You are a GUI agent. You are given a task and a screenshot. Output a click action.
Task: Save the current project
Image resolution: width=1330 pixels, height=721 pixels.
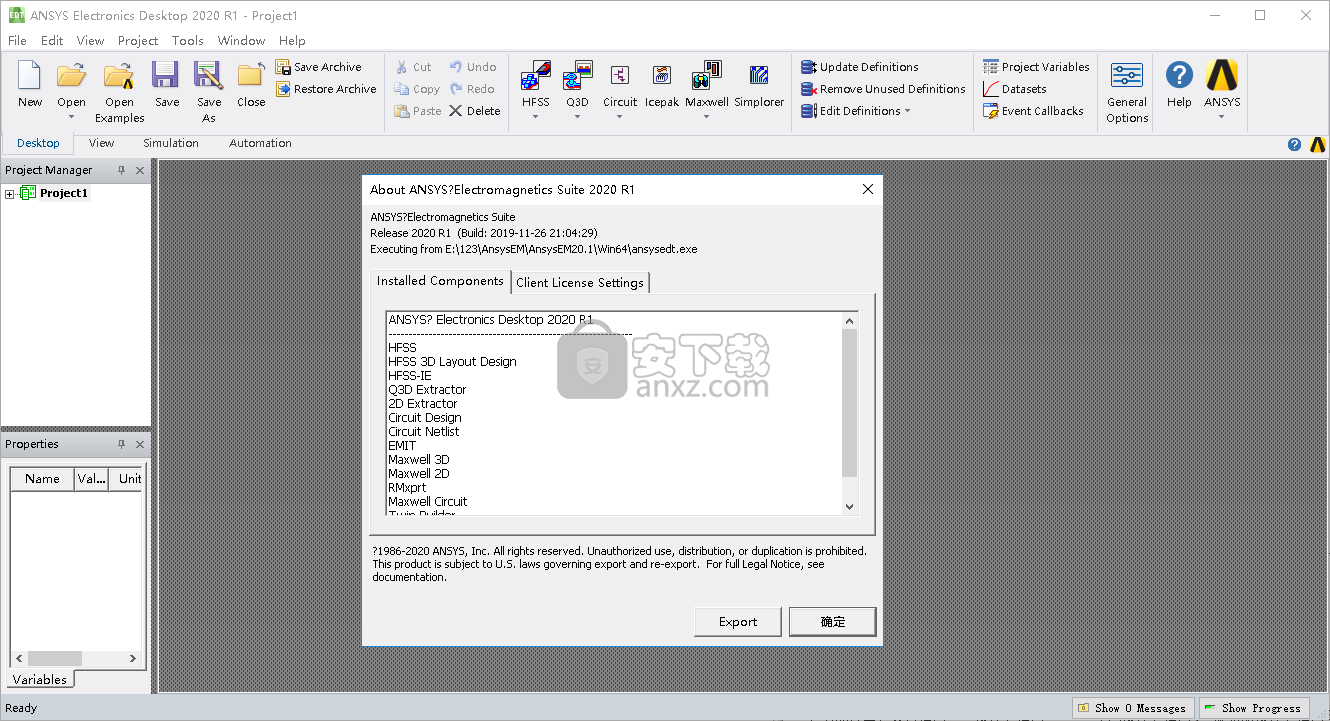pyautogui.click(x=167, y=84)
